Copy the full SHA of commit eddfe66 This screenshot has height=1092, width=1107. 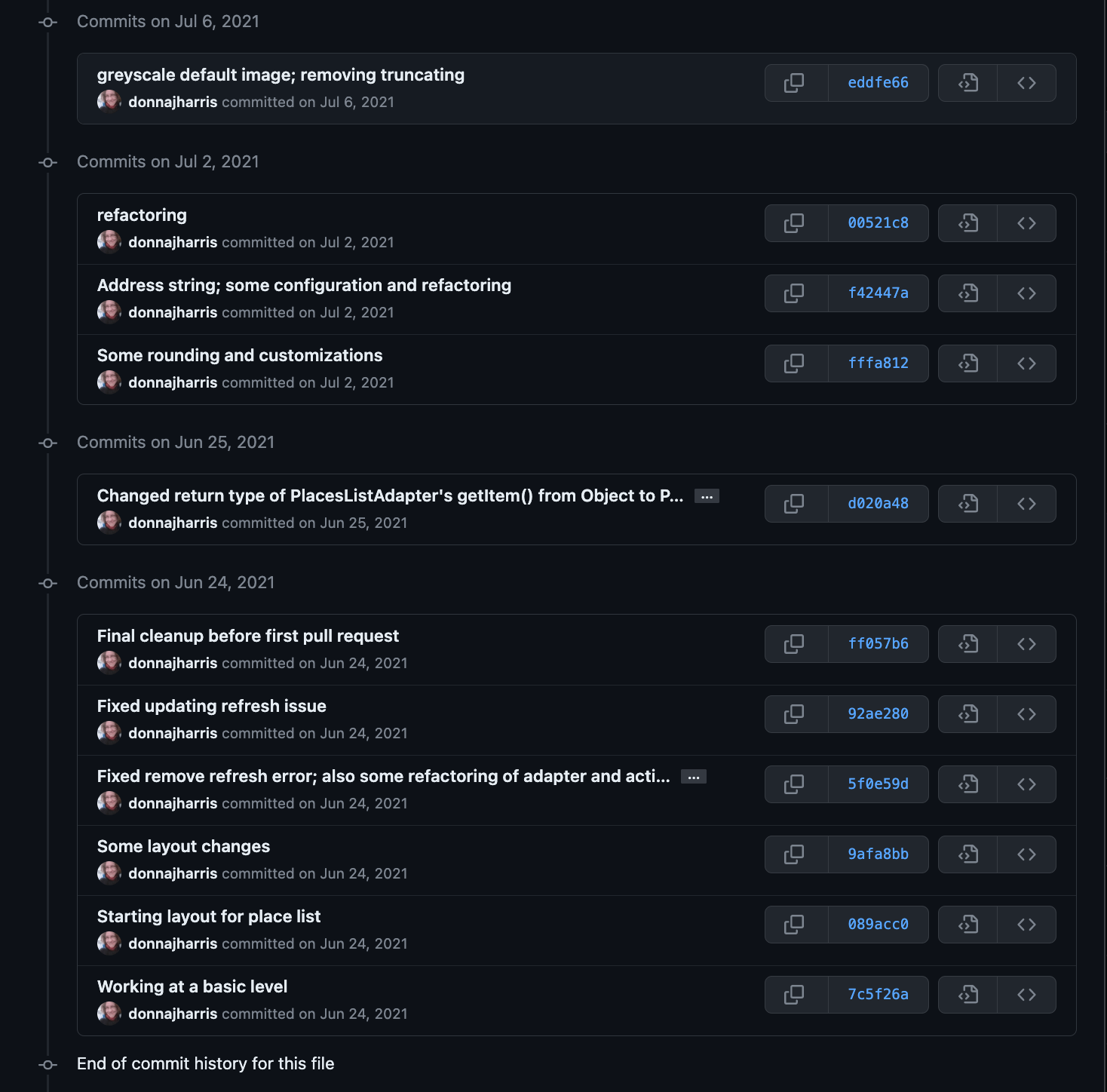(x=796, y=82)
